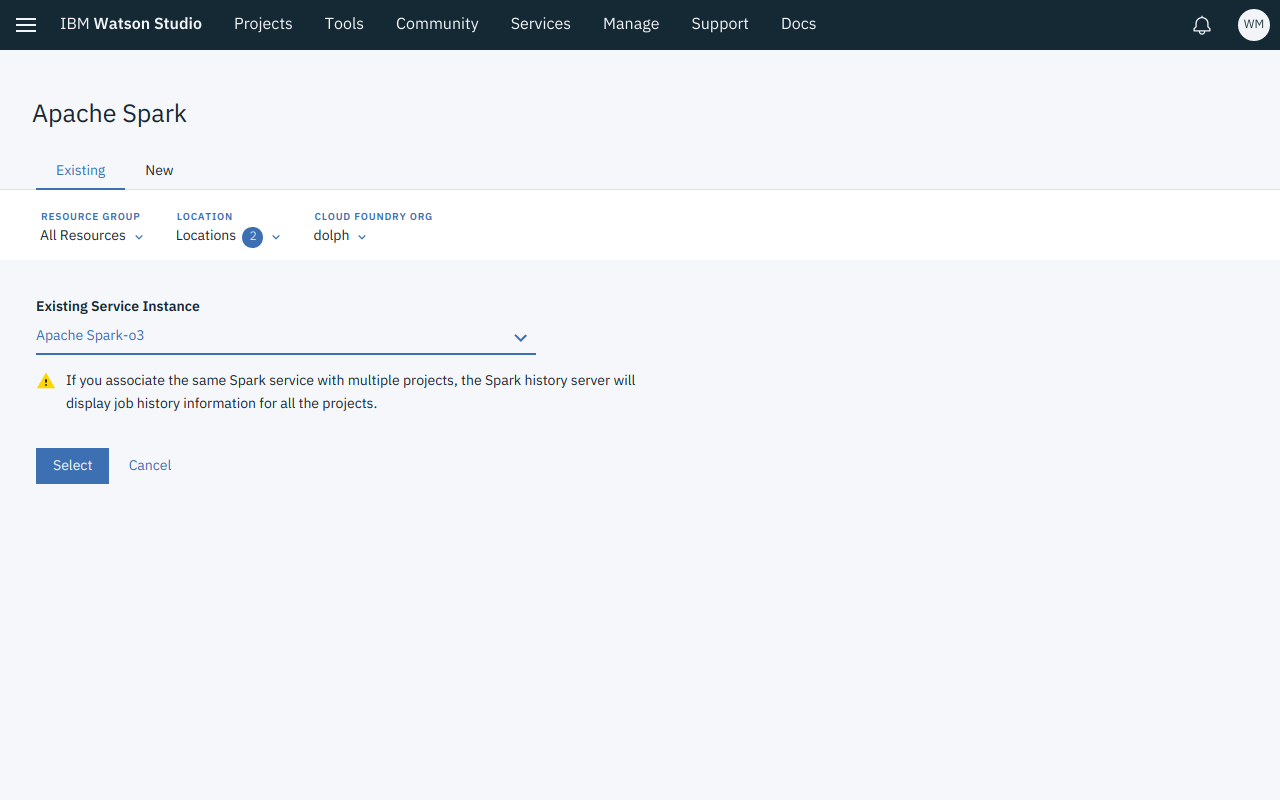Expand the All Resources group dropdown

click(92, 236)
